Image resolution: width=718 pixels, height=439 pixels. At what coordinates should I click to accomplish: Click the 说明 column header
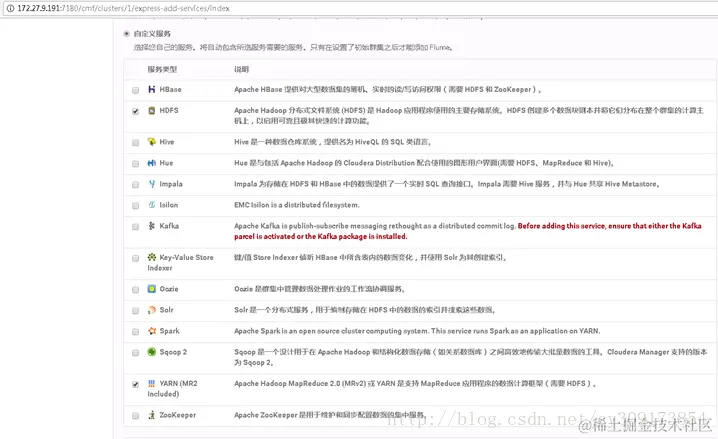[241, 69]
